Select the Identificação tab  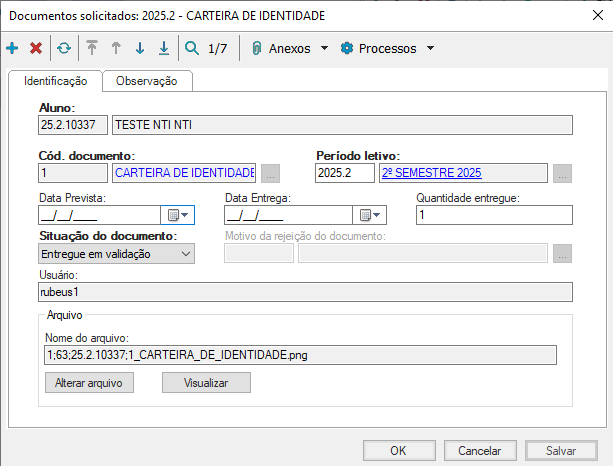[x=55, y=81]
